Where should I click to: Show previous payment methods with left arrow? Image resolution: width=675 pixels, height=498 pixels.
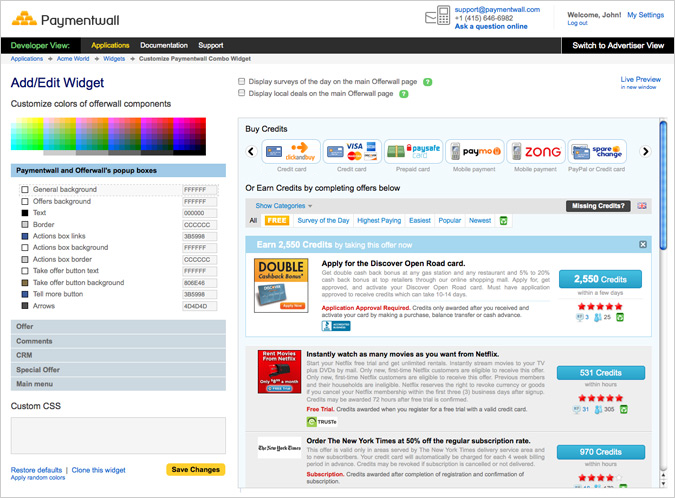click(251, 152)
